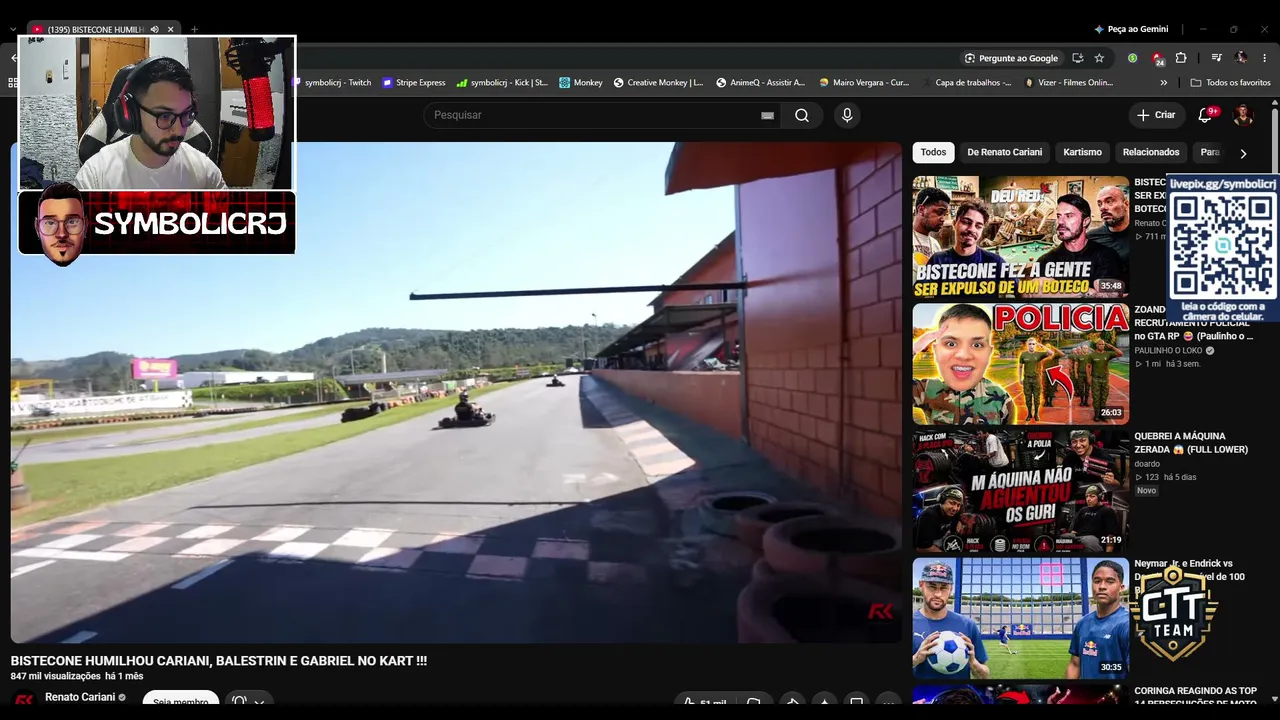
Task: Bookmark this page with the star icon
Action: 1099,58
